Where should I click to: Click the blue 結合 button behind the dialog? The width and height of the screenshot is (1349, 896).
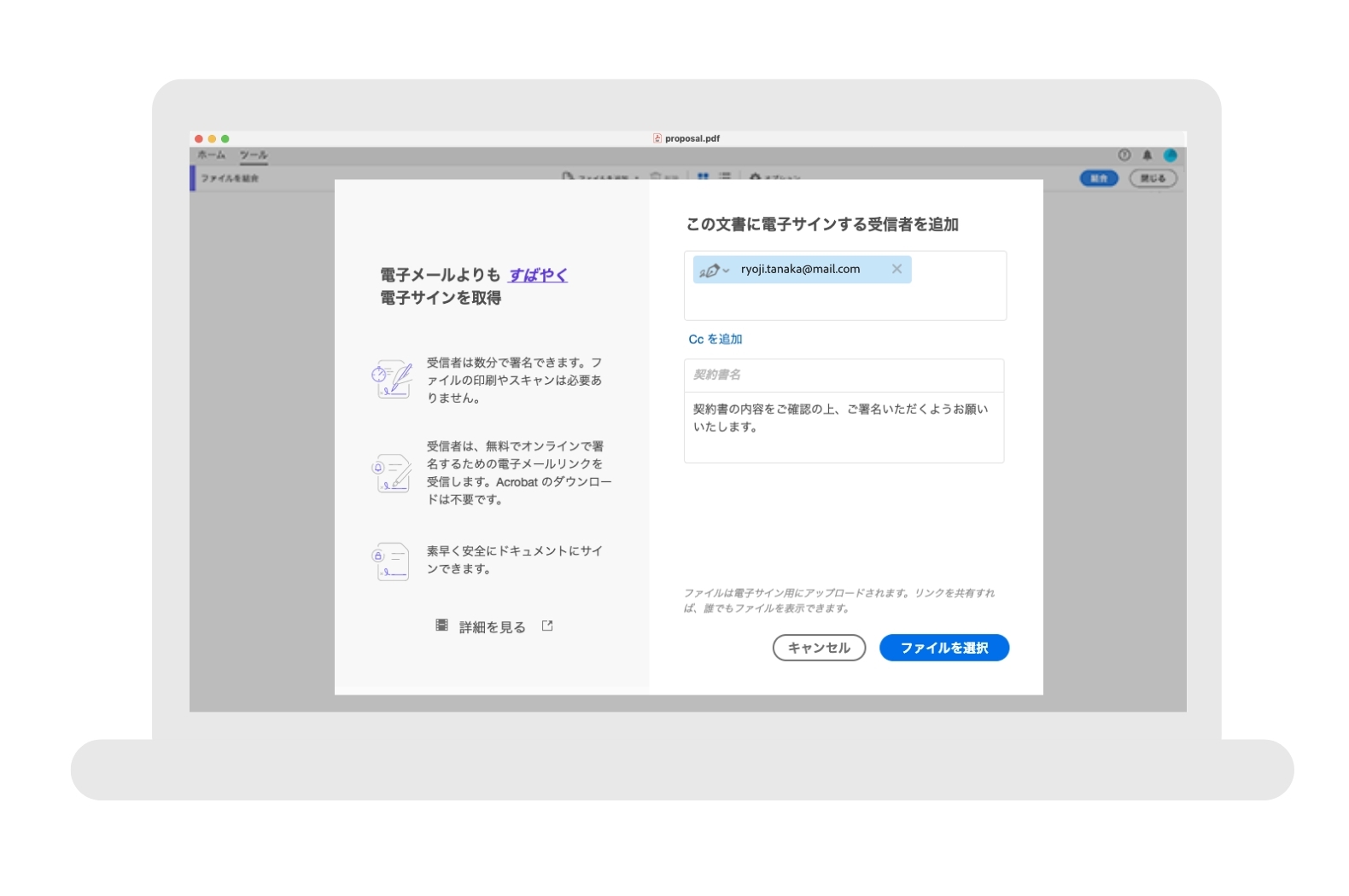click(1099, 178)
